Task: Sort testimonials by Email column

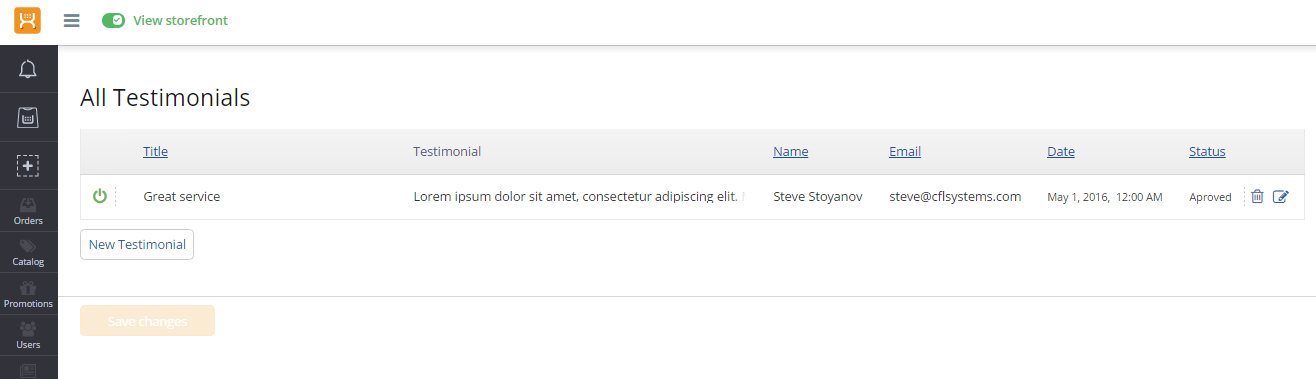Action: point(905,152)
